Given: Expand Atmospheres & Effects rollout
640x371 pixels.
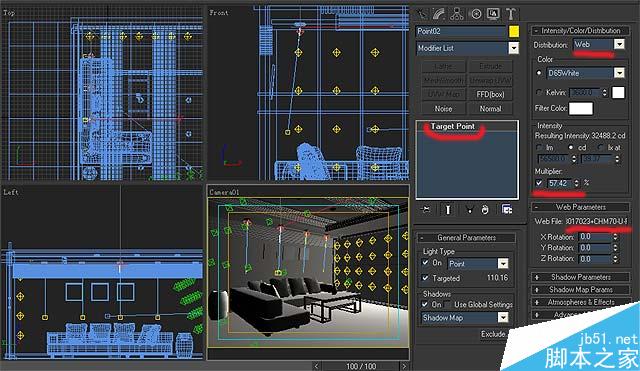Looking at the screenshot, I should click(x=580, y=302).
